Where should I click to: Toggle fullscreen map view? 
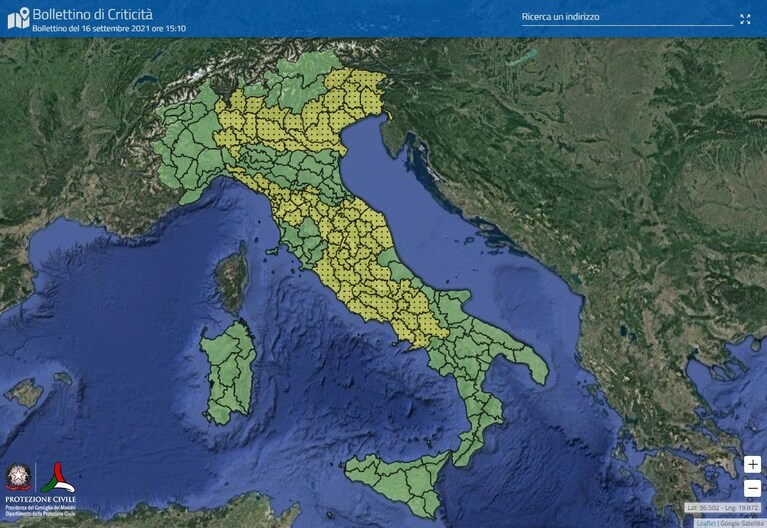(x=745, y=19)
